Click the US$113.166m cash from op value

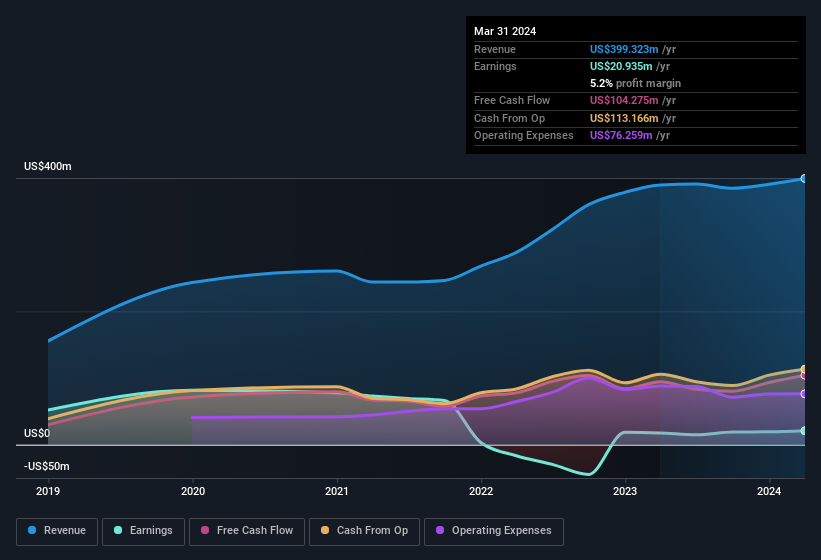point(624,118)
